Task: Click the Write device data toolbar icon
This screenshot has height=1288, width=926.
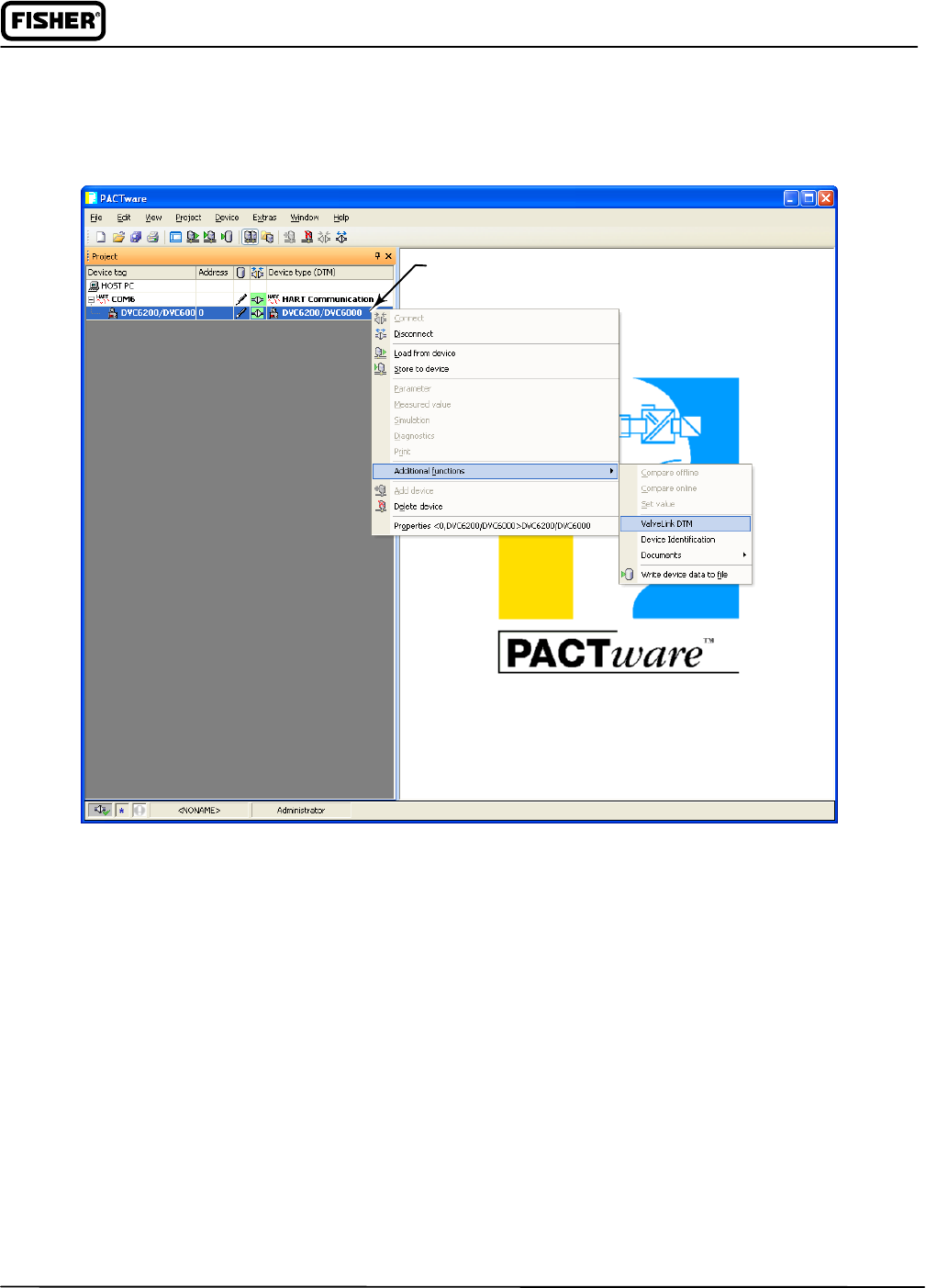Action: 227,237
